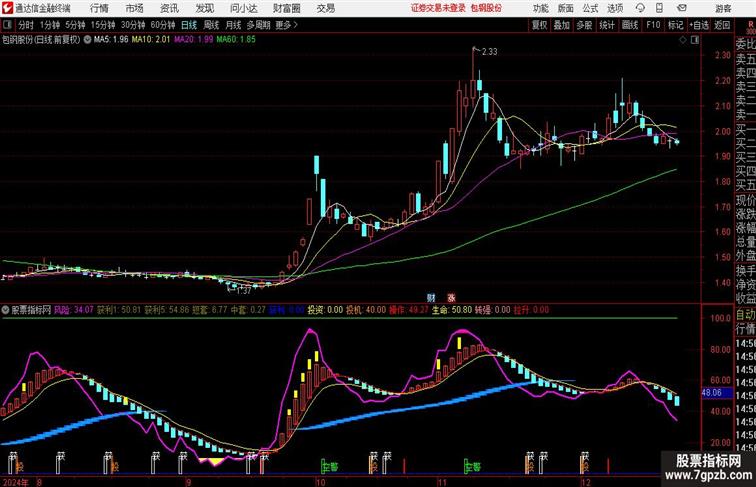The width and height of the screenshot is (756, 487).
Task: Click the MA10: 2.01 value
Action: coord(150,40)
